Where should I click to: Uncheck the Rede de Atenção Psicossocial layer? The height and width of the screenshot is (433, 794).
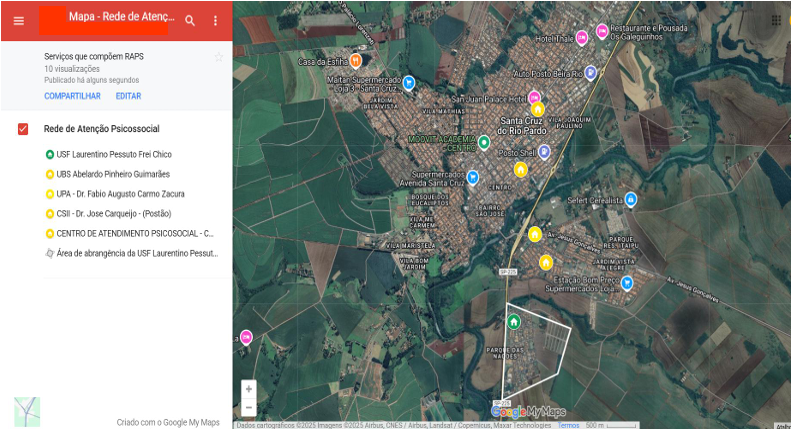[x=23, y=129]
